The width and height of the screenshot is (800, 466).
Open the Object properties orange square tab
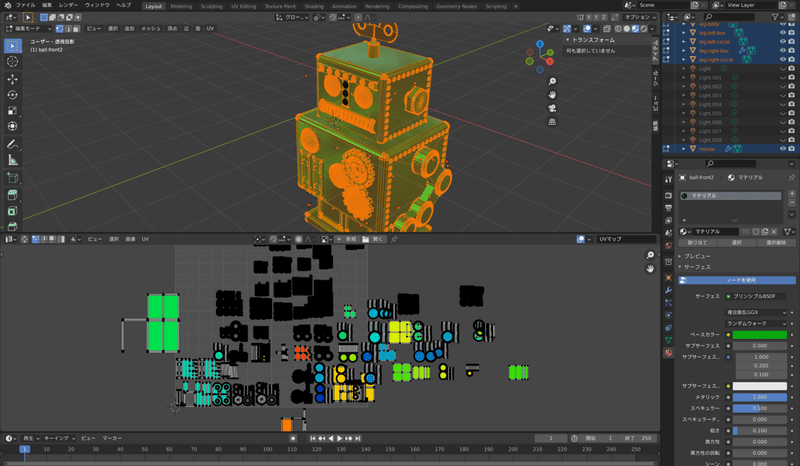click(x=668, y=278)
